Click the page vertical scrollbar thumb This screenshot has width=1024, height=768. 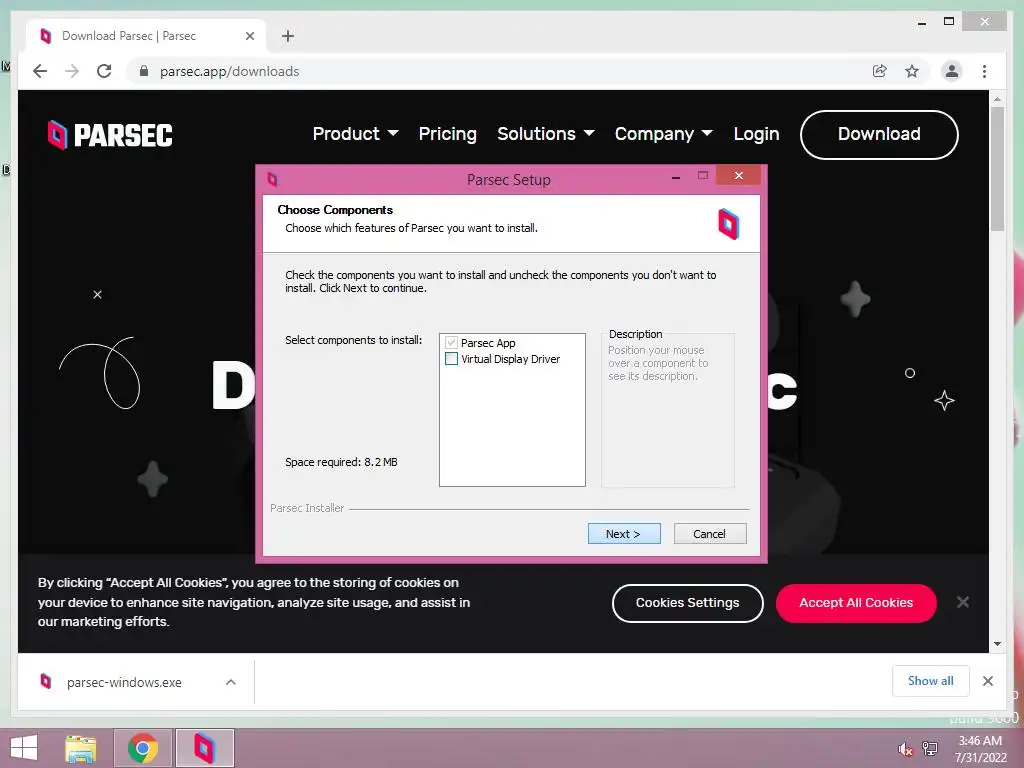click(x=997, y=168)
